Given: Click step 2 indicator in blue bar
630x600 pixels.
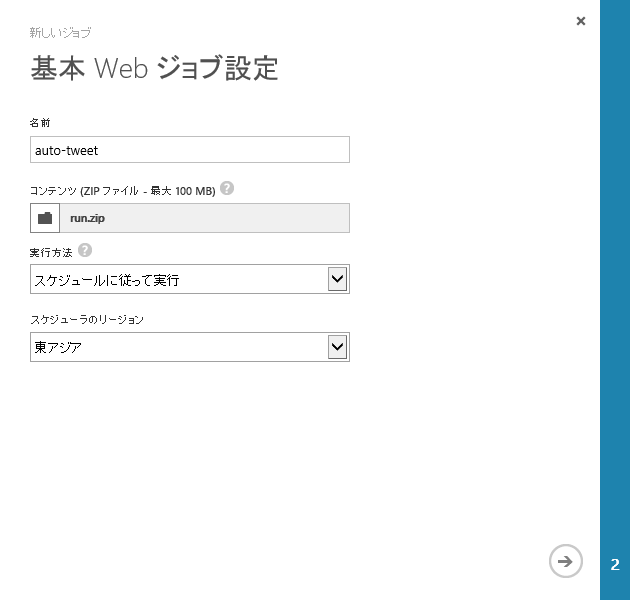Looking at the screenshot, I should [615, 565].
